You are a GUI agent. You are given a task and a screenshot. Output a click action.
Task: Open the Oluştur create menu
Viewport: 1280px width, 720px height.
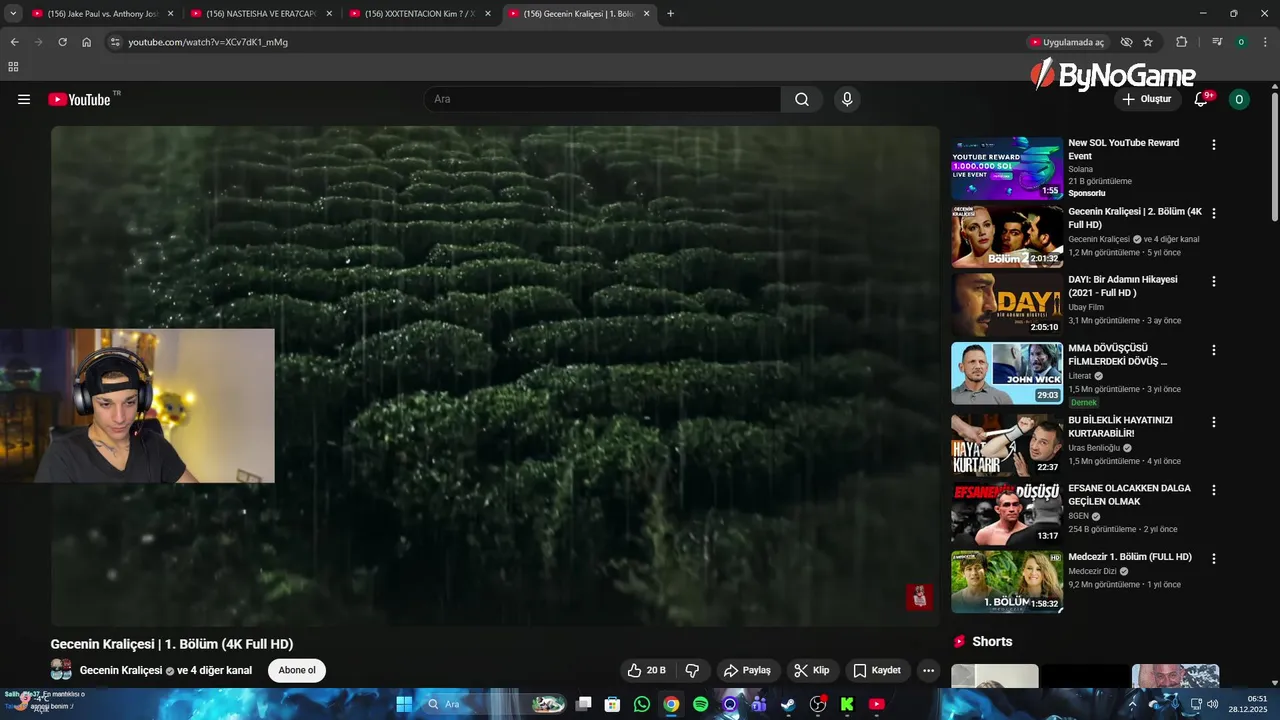click(x=1147, y=99)
